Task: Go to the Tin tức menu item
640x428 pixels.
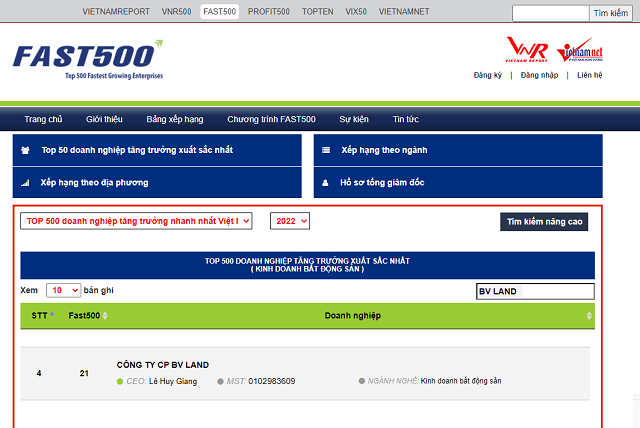Action: click(x=405, y=119)
